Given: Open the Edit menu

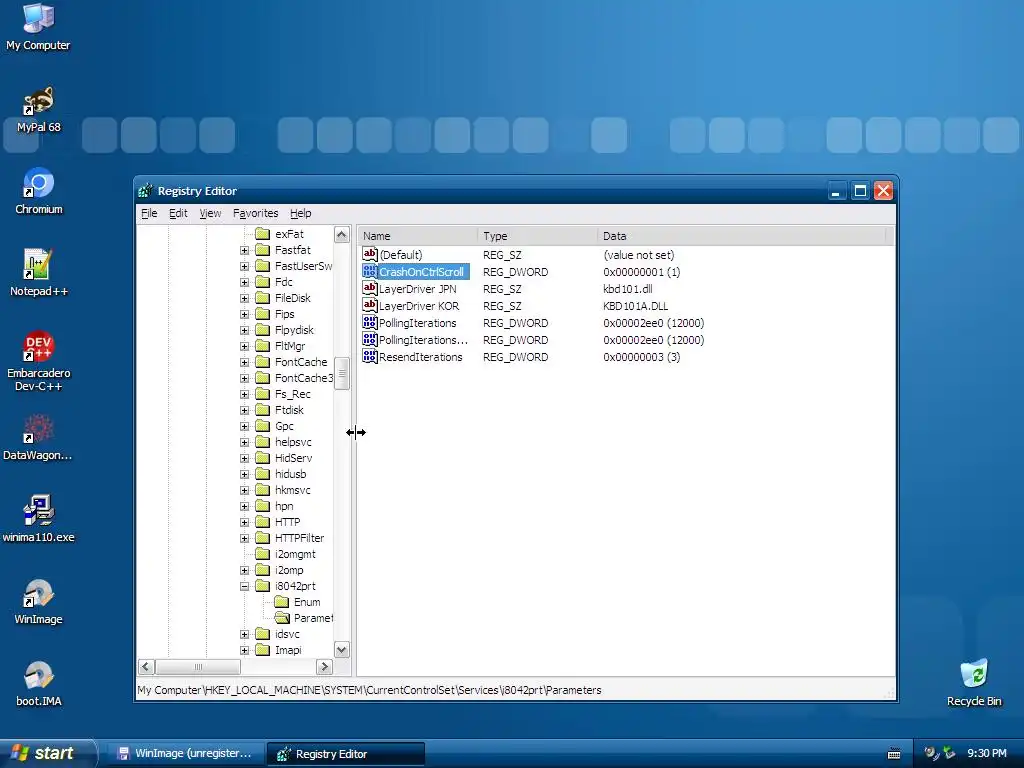Looking at the screenshot, I should (x=178, y=213).
